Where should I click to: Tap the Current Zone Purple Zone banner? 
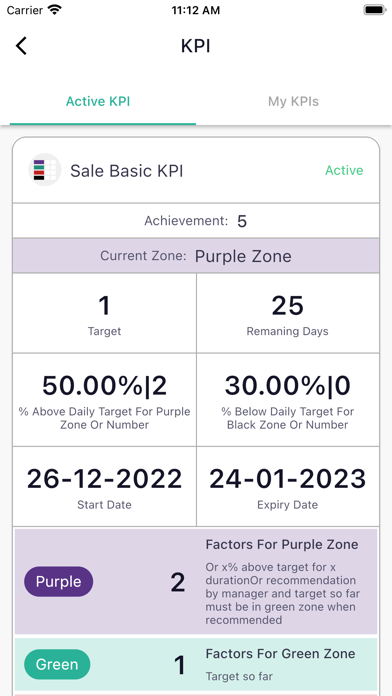pyautogui.click(x=196, y=256)
